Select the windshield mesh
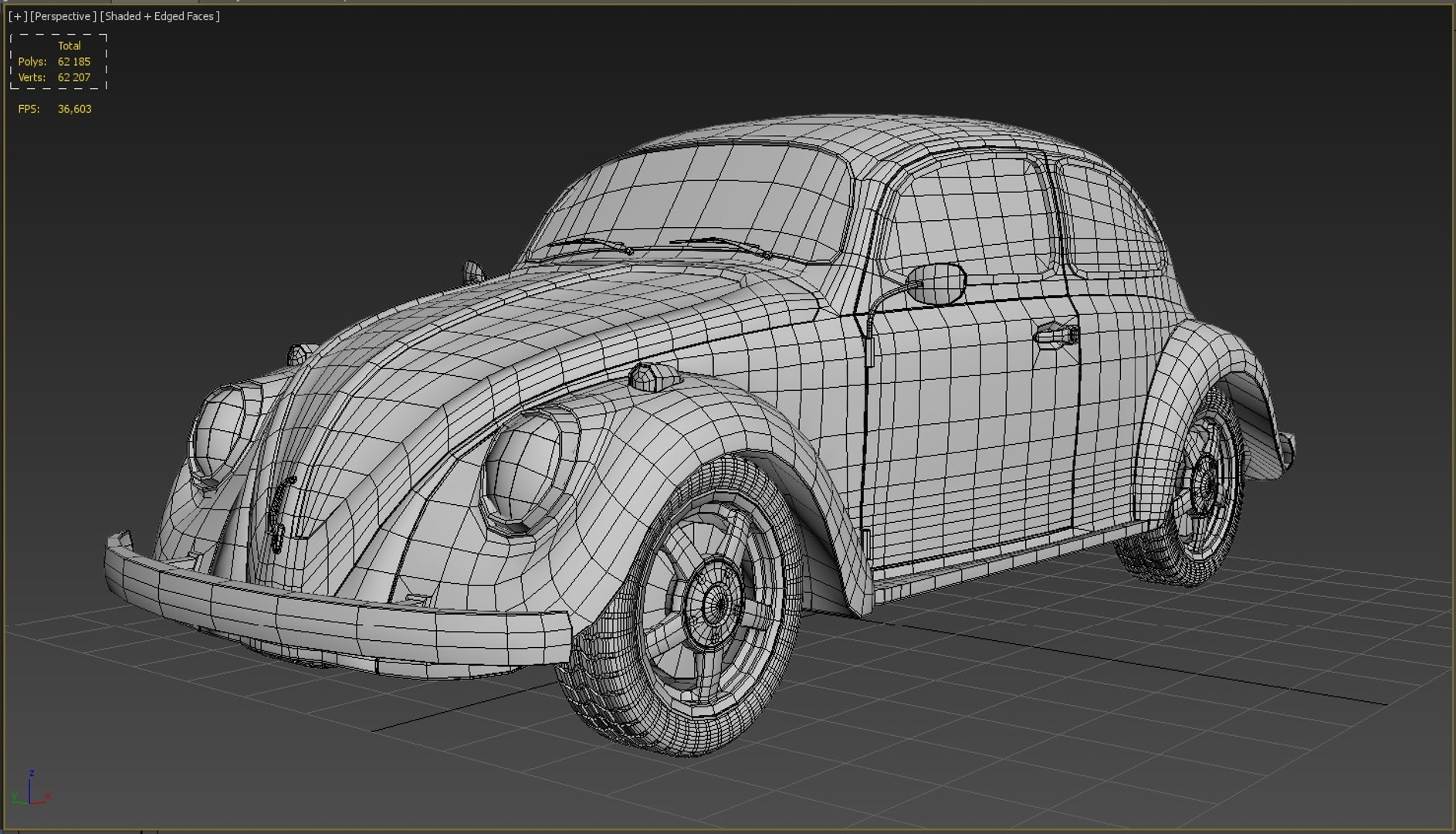This screenshot has height=834, width=1456. [691, 202]
